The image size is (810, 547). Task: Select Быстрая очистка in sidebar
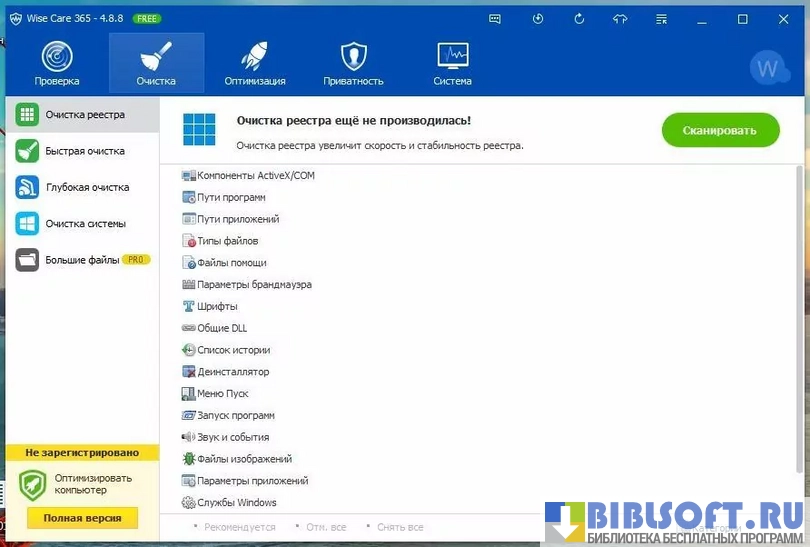[x=84, y=151]
